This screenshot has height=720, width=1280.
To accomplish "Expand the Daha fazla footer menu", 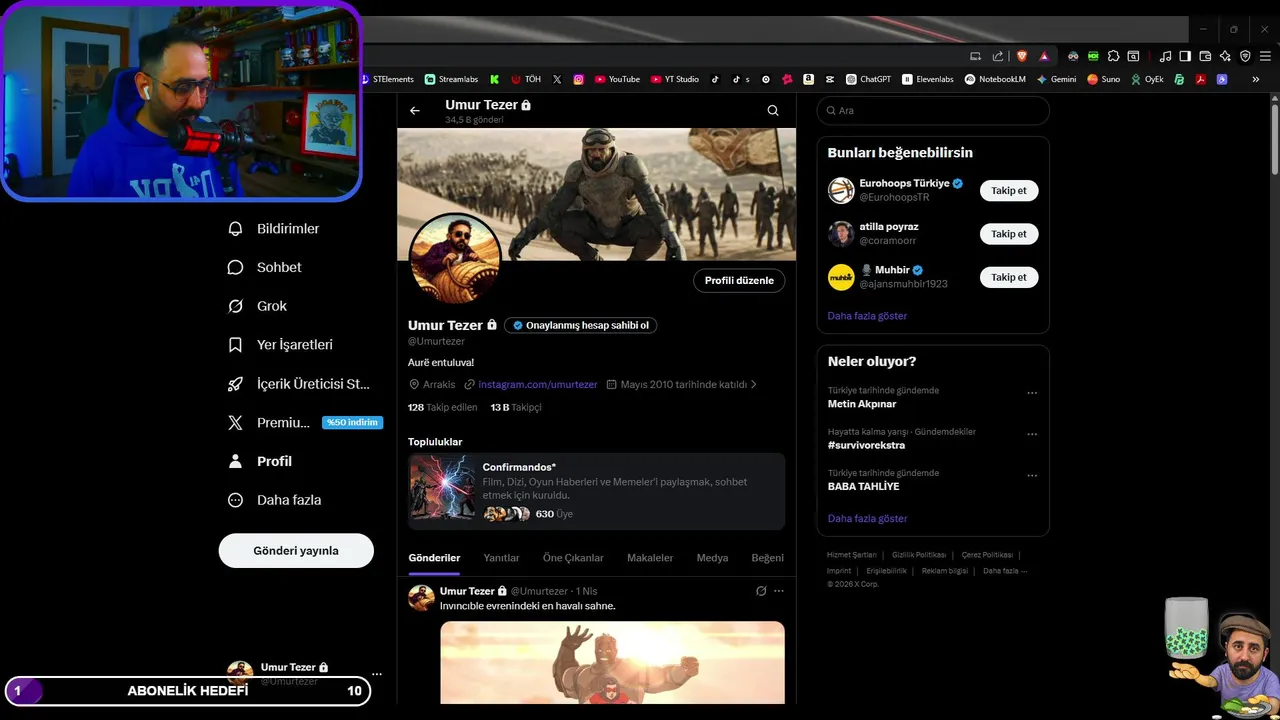I will (1005, 571).
